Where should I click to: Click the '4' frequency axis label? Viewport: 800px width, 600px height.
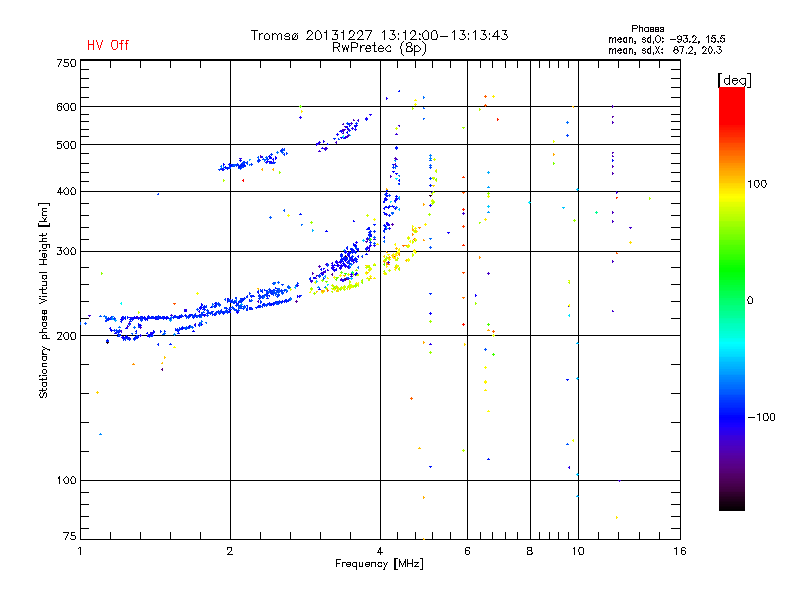point(380,551)
